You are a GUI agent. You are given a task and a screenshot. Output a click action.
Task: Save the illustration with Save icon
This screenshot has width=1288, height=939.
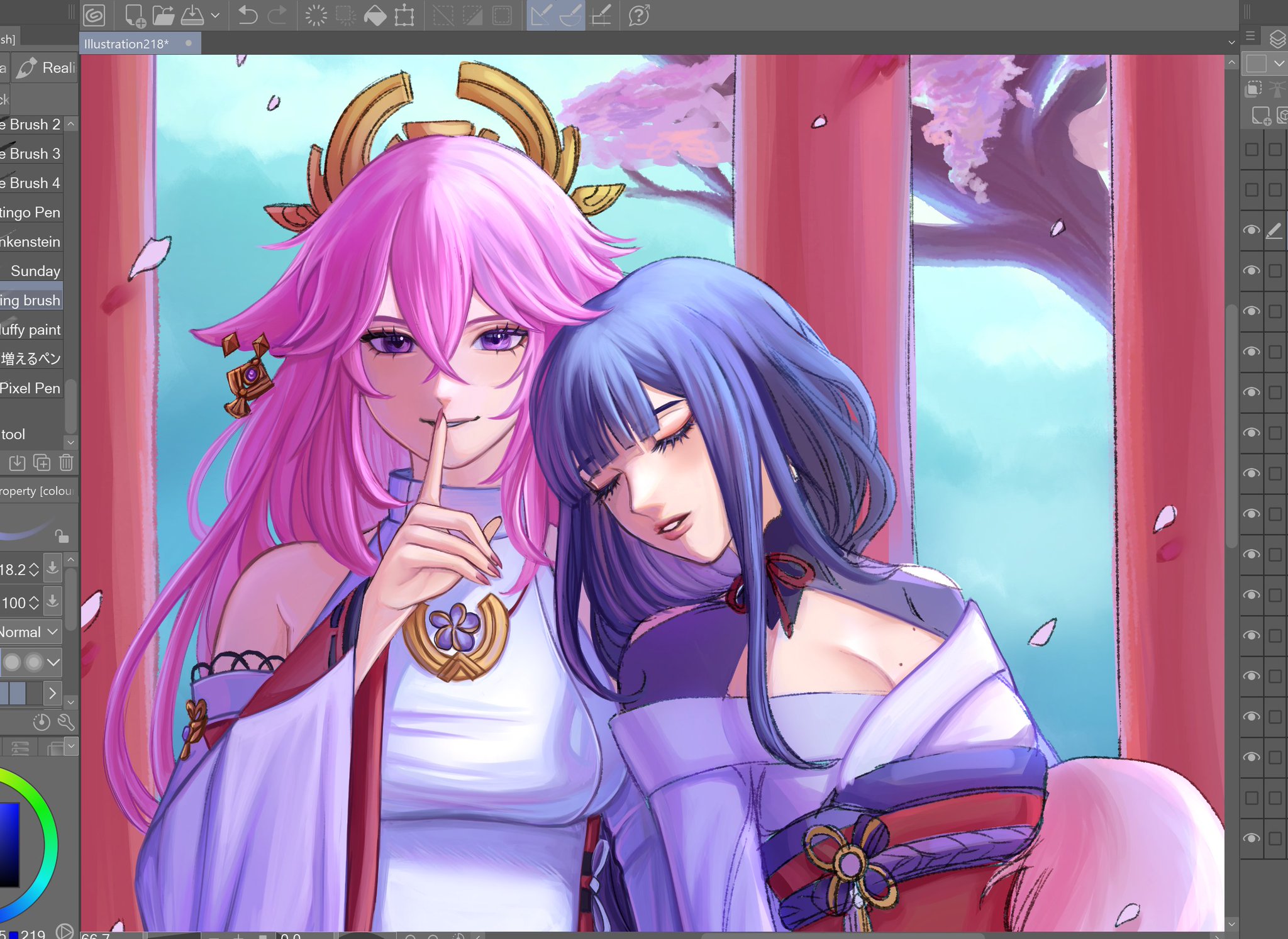(192, 15)
